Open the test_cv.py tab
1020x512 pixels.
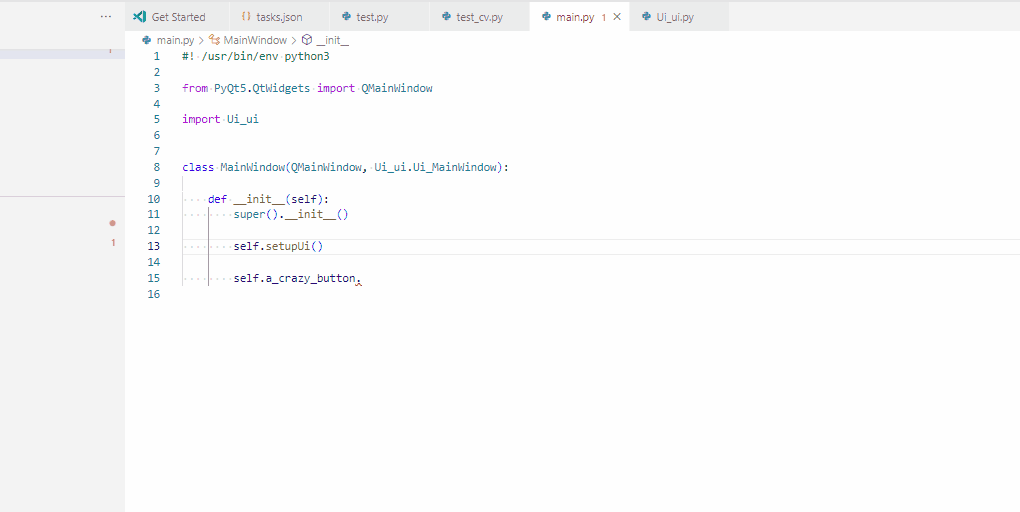pyautogui.click(x=479, y=17)
